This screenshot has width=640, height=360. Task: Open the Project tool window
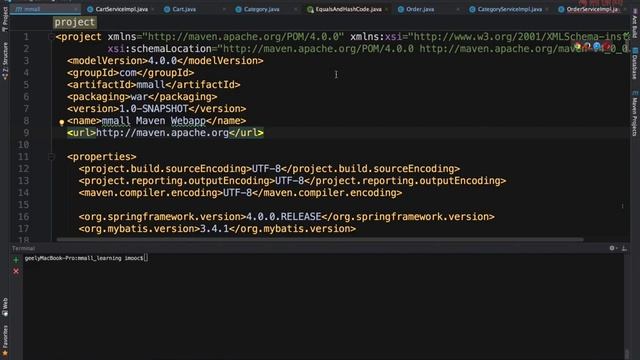point(4,18)
